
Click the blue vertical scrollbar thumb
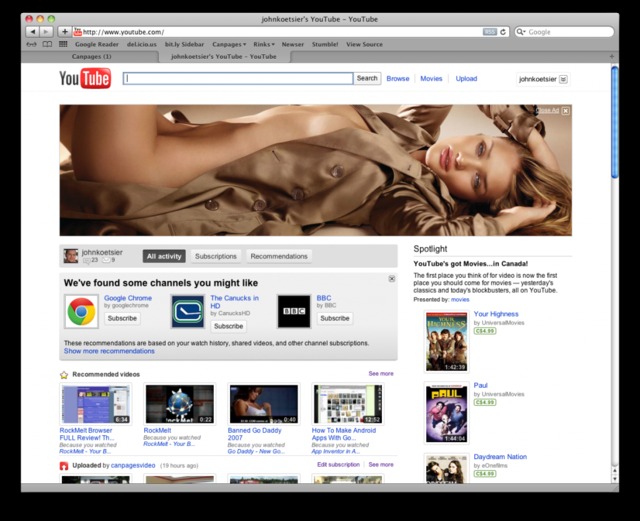[x=615, y=122]
